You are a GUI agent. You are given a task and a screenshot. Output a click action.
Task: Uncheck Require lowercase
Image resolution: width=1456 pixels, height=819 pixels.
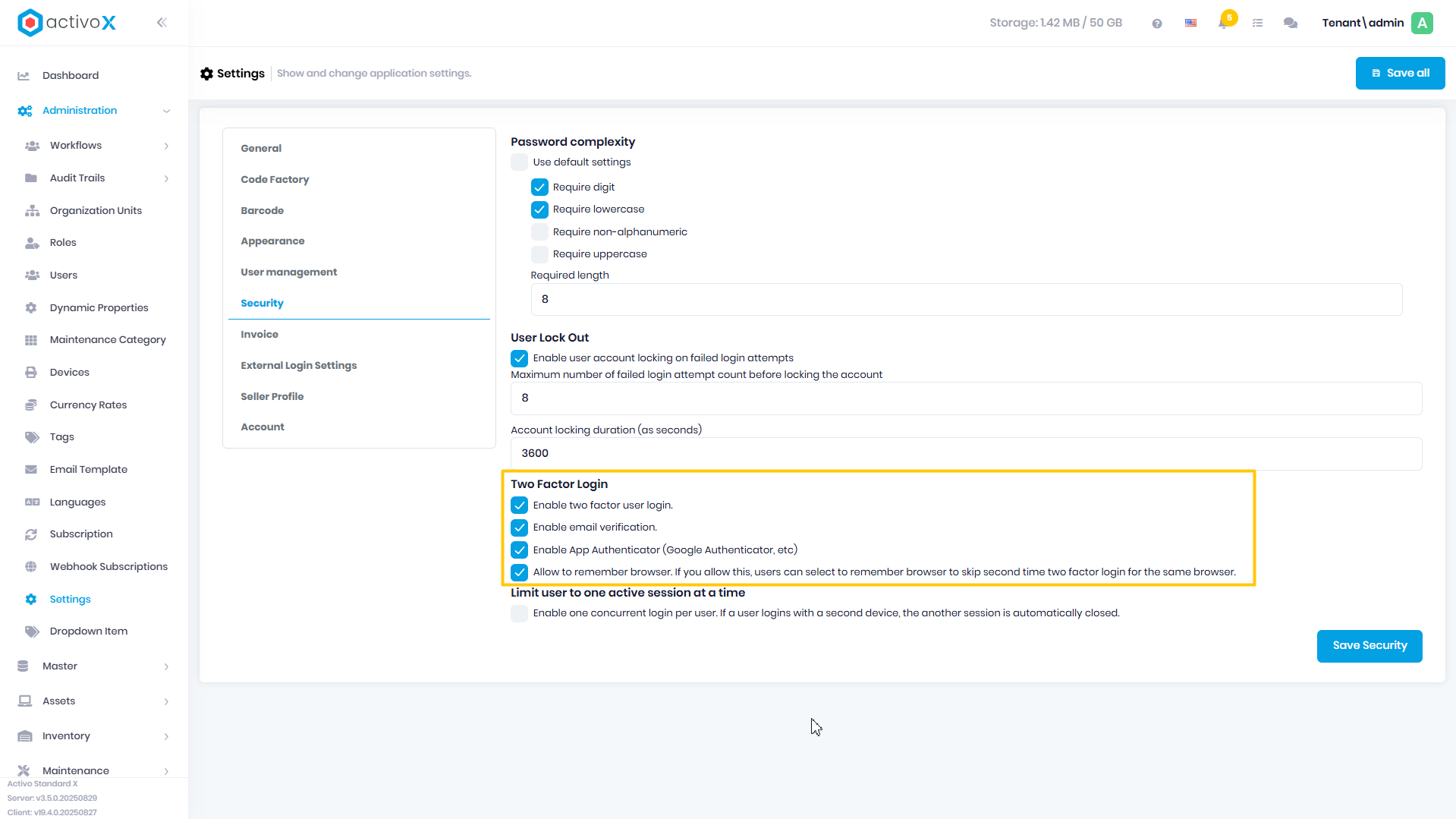(x=539, y=209)
